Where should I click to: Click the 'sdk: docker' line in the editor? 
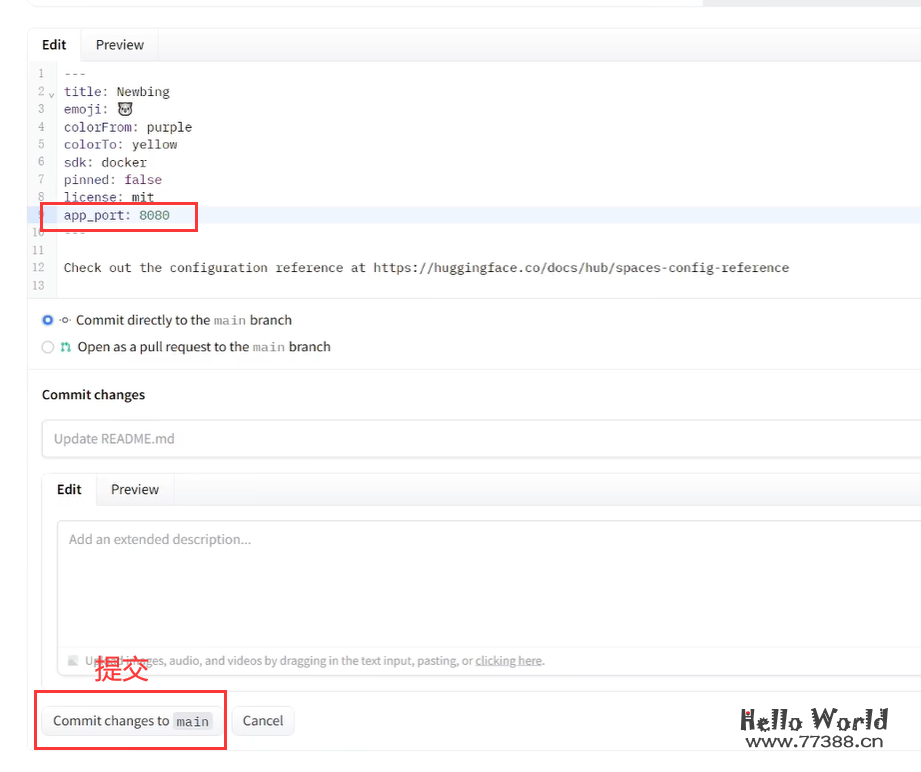[105, 162]
